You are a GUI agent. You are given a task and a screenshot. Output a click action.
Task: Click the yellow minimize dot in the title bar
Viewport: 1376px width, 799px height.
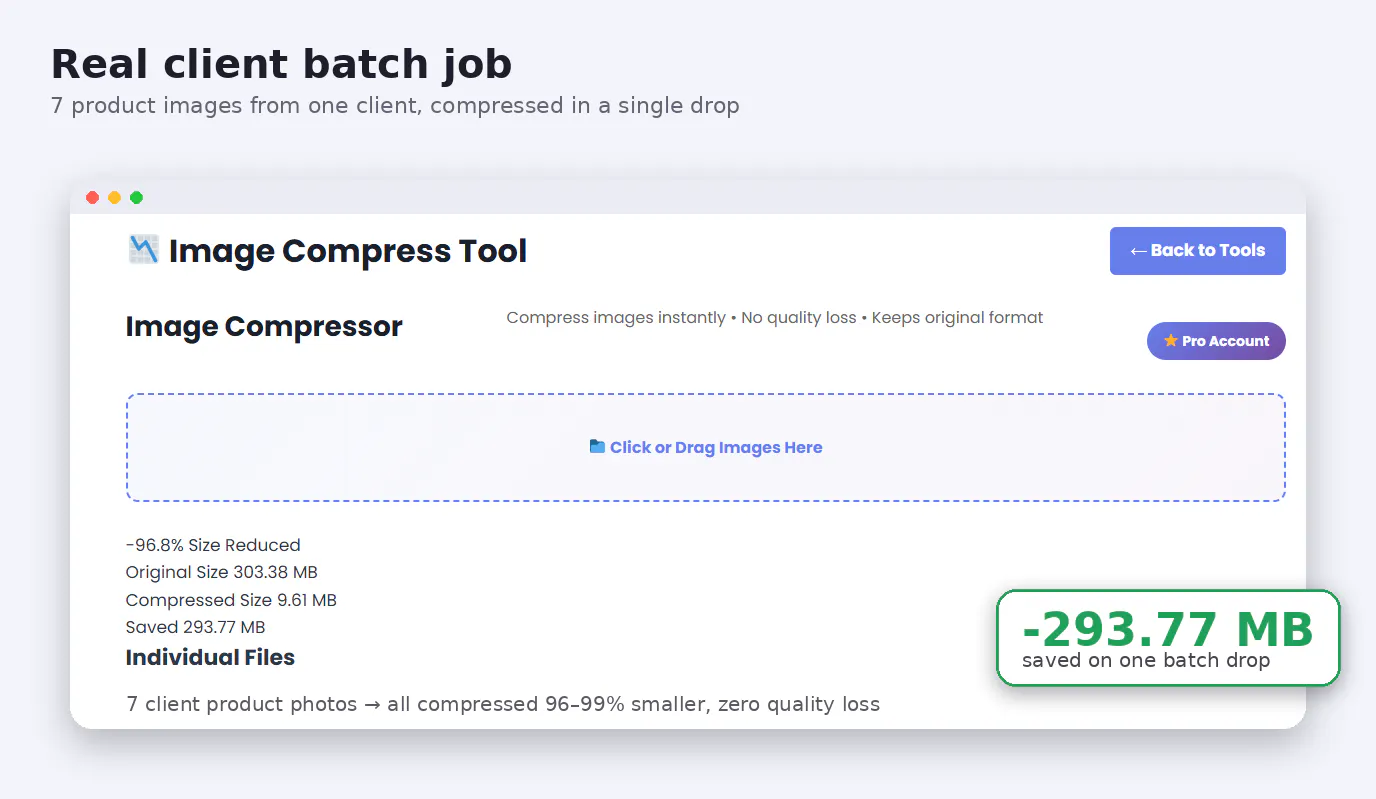click(x=115, y=198)
